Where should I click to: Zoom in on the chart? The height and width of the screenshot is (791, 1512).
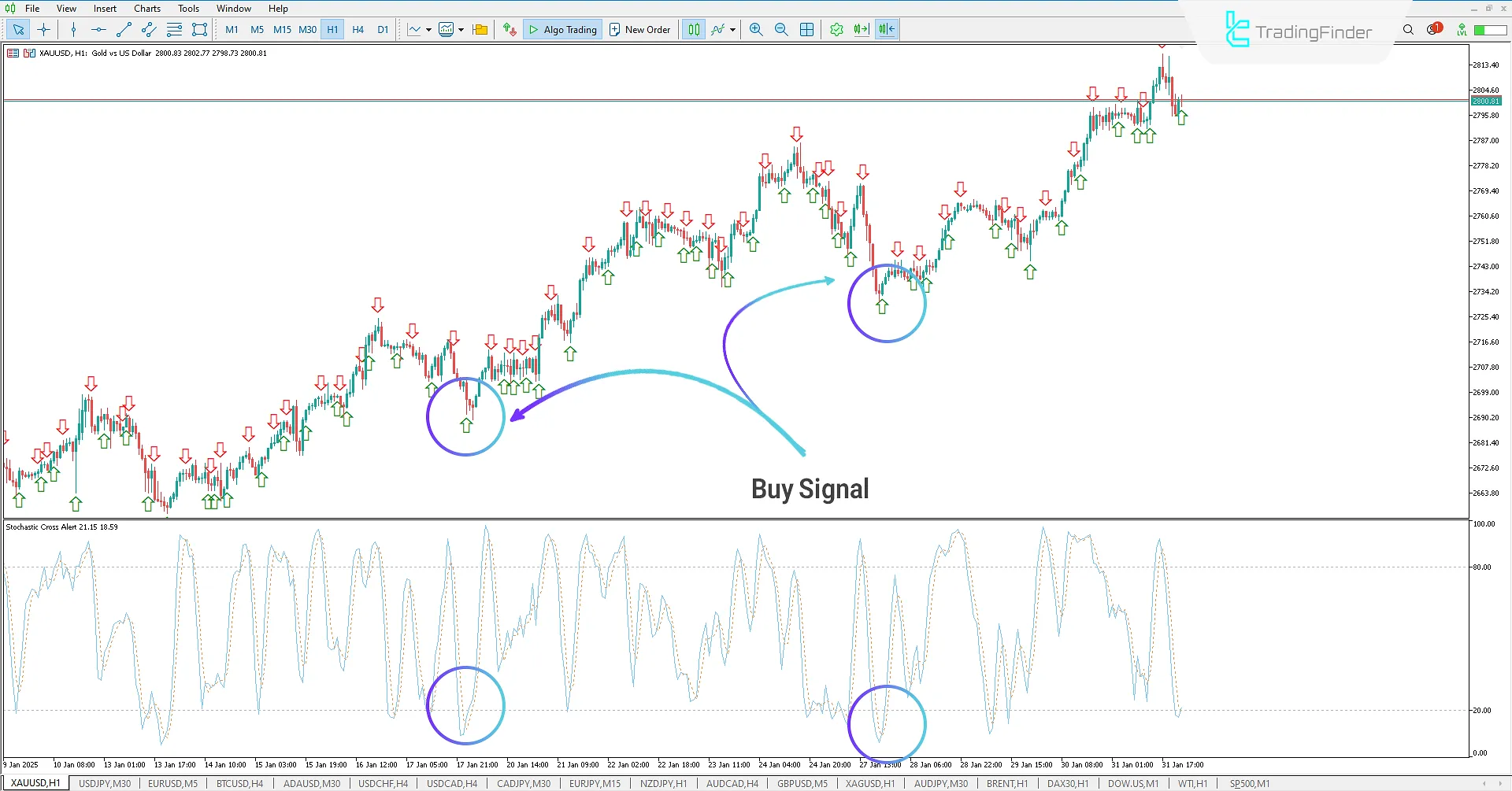click(755, 29)
